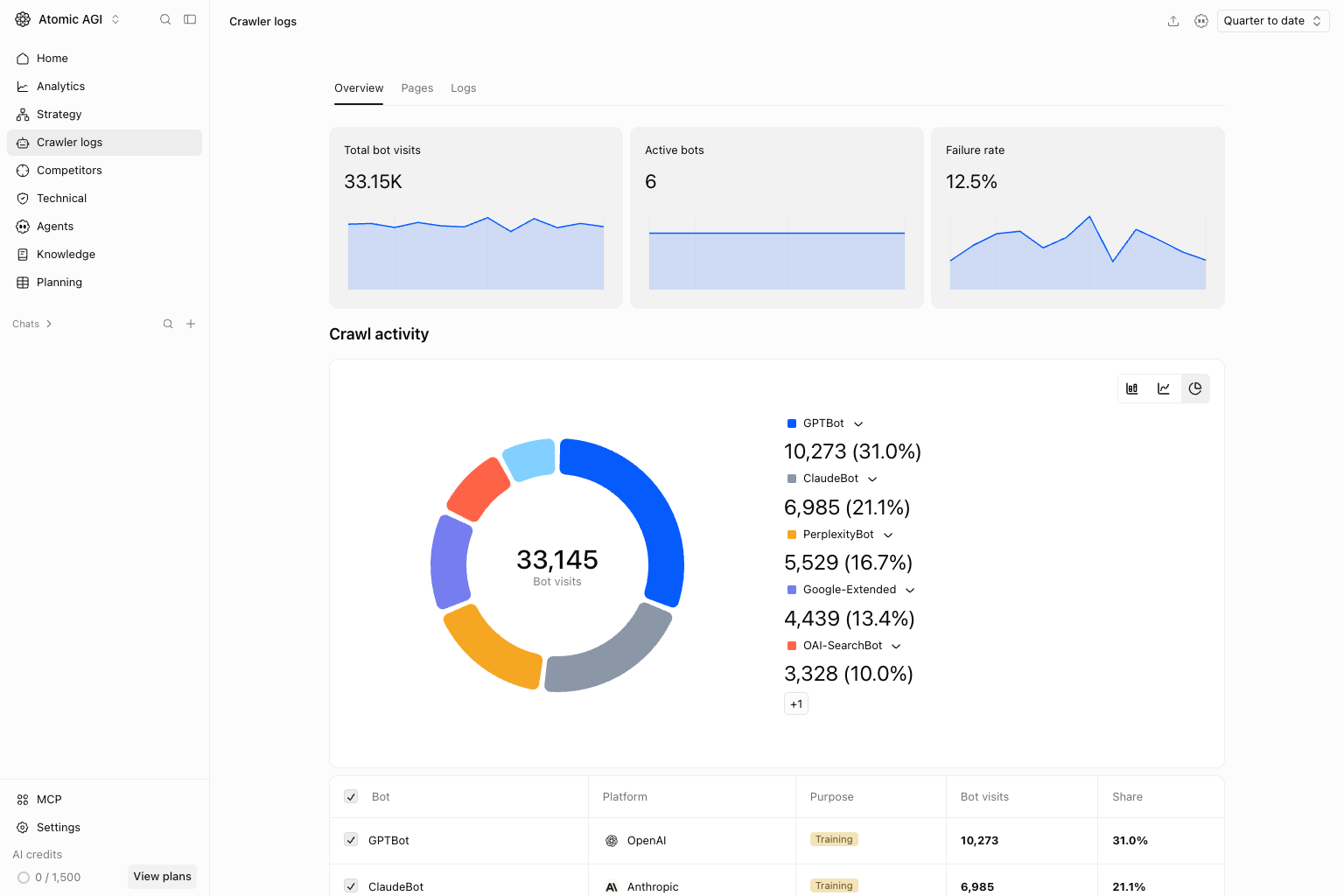The image size is (1344, 896).
Task: Collapse the sidebar with panel toggle icon
Action: 190,19
